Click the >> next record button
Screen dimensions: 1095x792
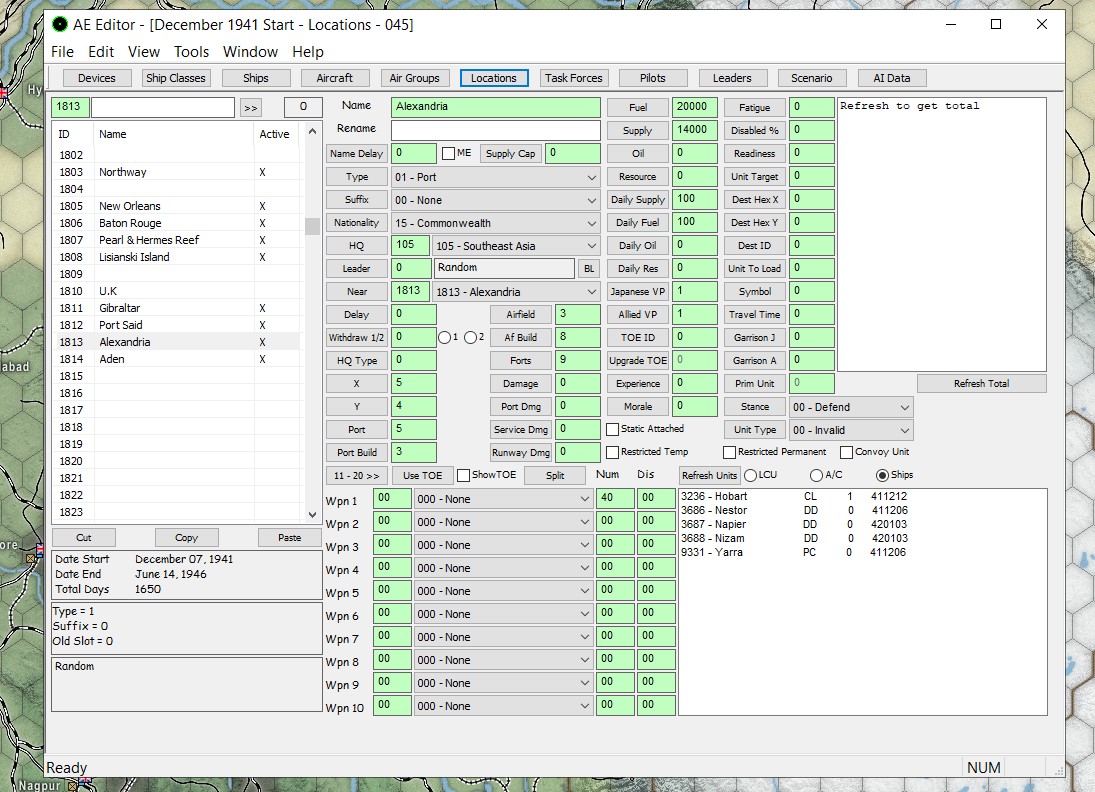pyautogui.click(x=251, y=108)
